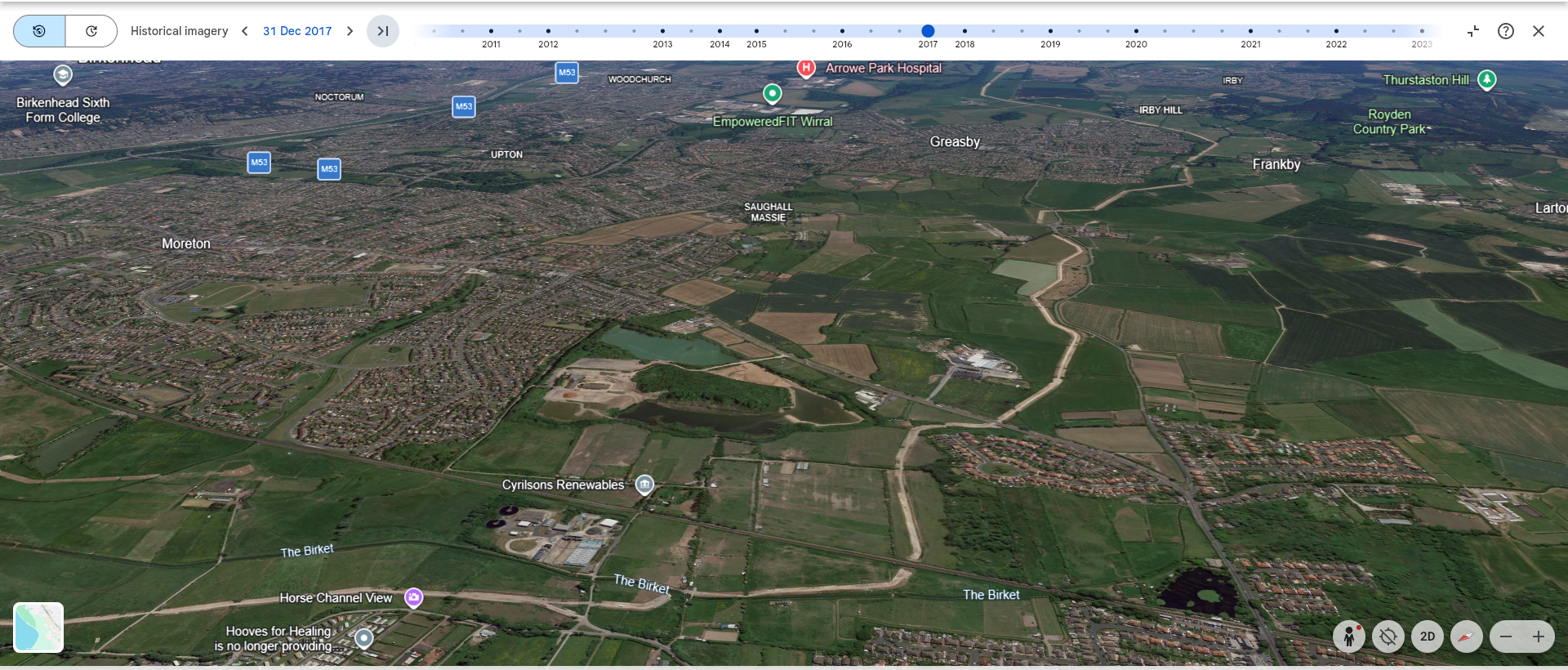Zoom in with the plus button
Viewport: 1568px width, 670px height.
[1539, 636]
